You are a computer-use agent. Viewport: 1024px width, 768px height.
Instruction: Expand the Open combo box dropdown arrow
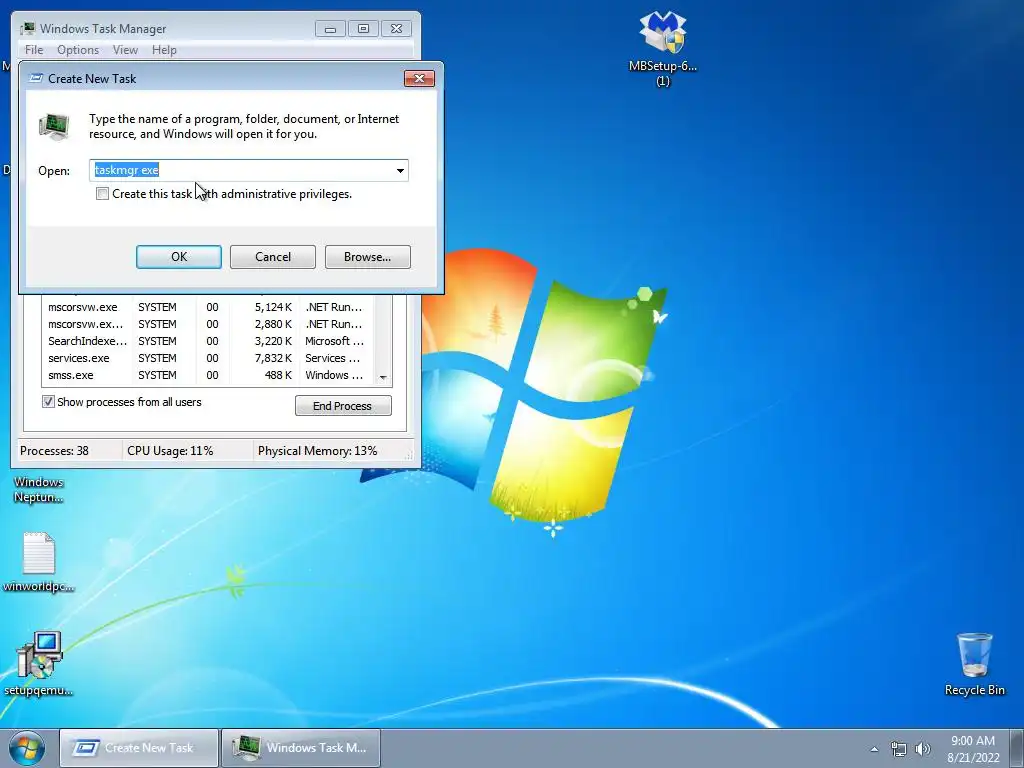coord(400,170)
